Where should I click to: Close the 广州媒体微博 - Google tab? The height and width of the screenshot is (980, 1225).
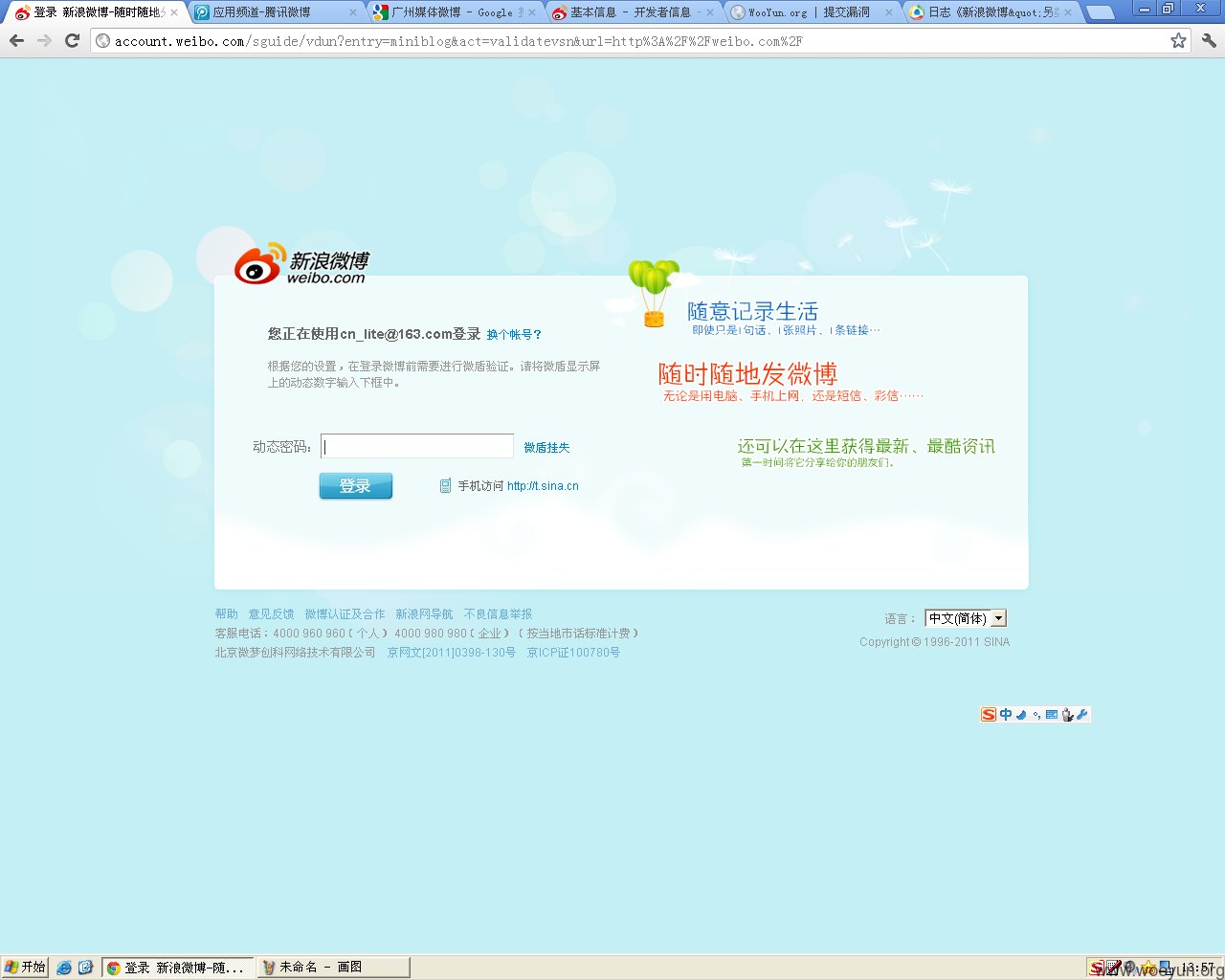(x=532, y=12)
